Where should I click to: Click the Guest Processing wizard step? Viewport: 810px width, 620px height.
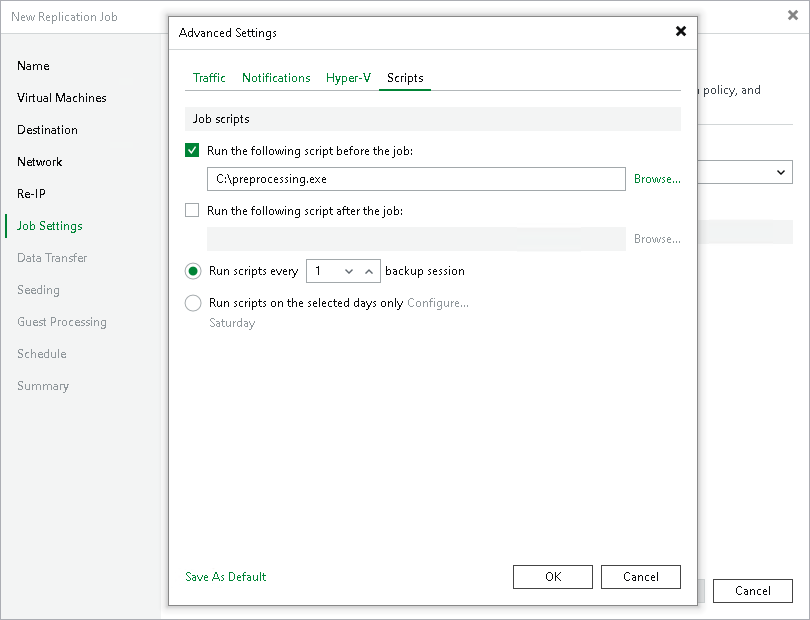(61, 322)
